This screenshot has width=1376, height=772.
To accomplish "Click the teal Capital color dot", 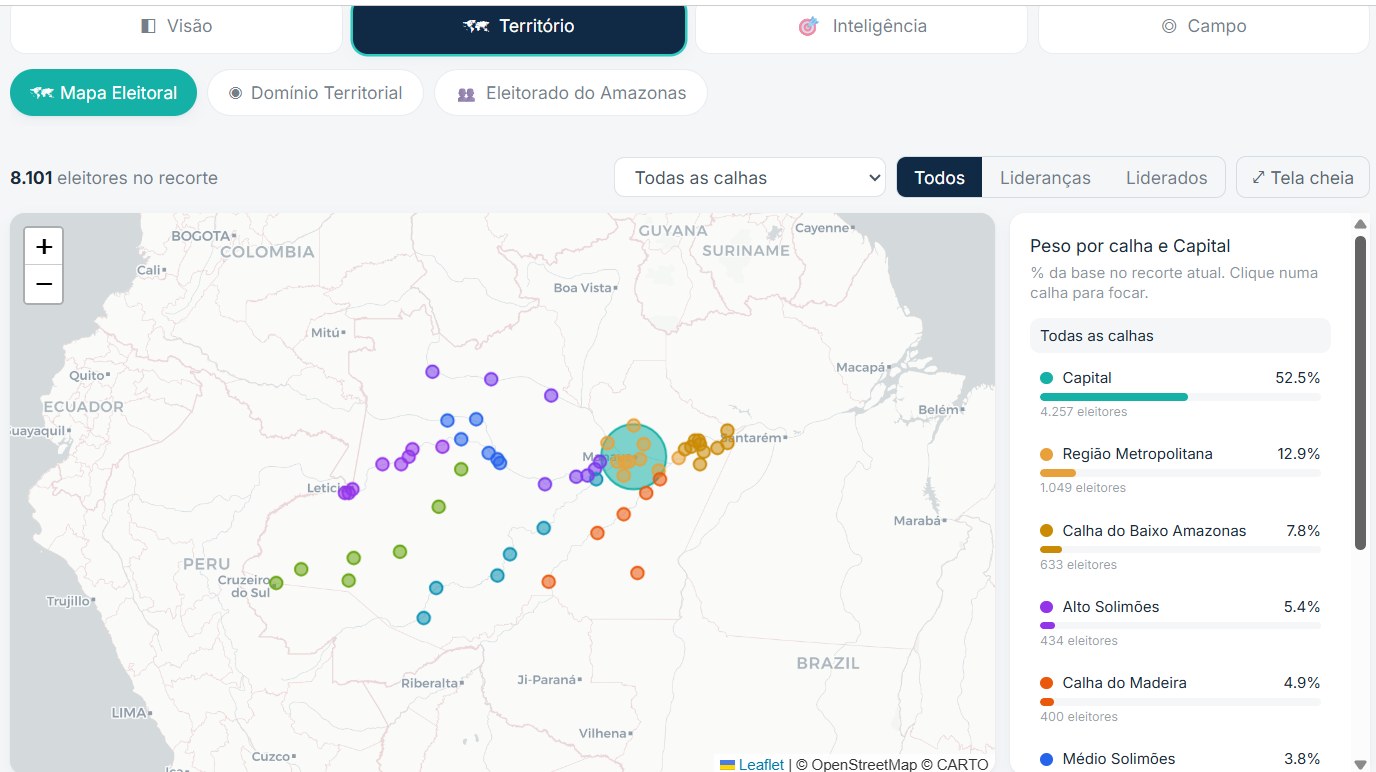I will [1047, 378].
